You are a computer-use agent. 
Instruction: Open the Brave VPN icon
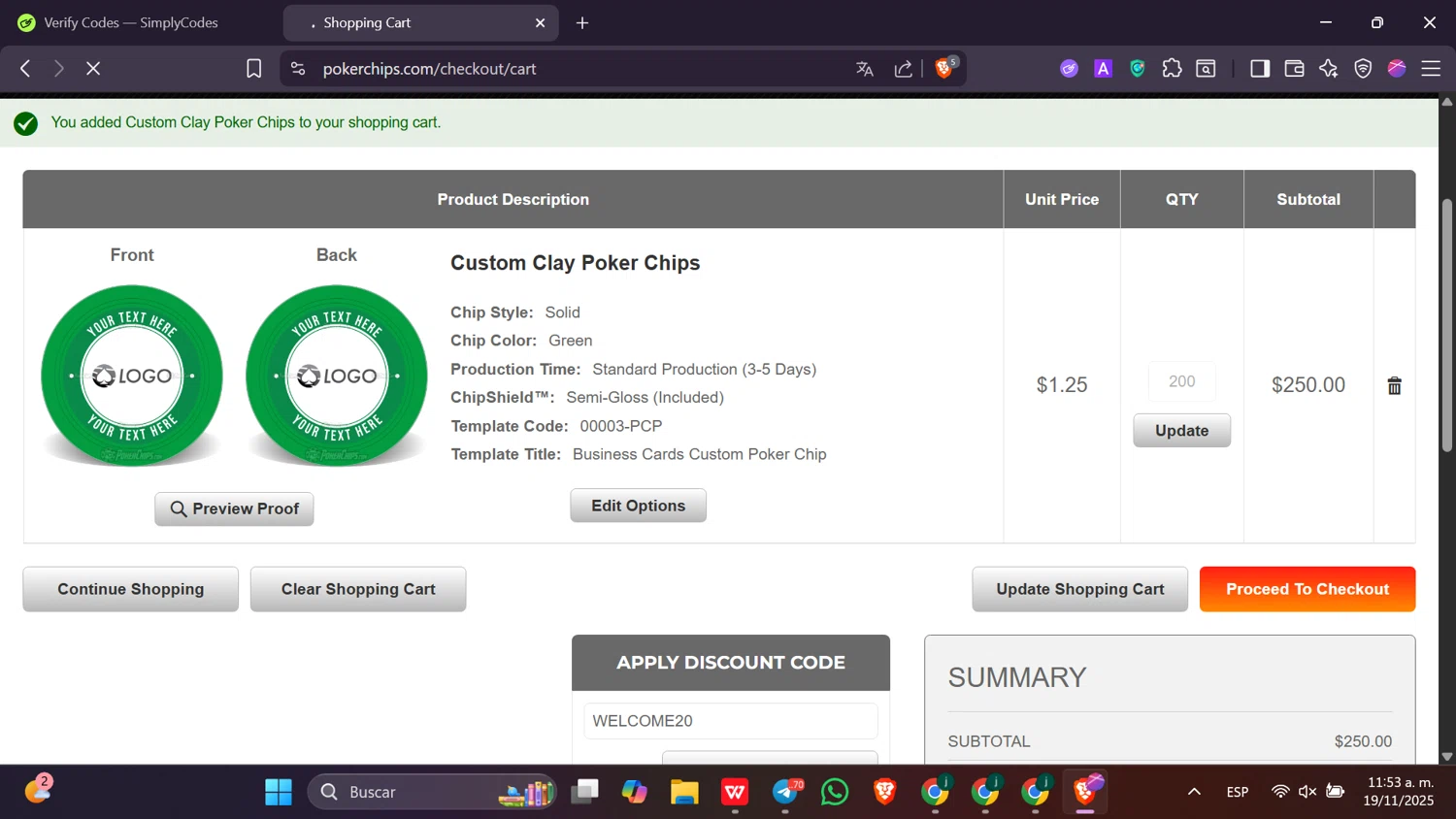pyautogui.click(x=1363, y=68)
